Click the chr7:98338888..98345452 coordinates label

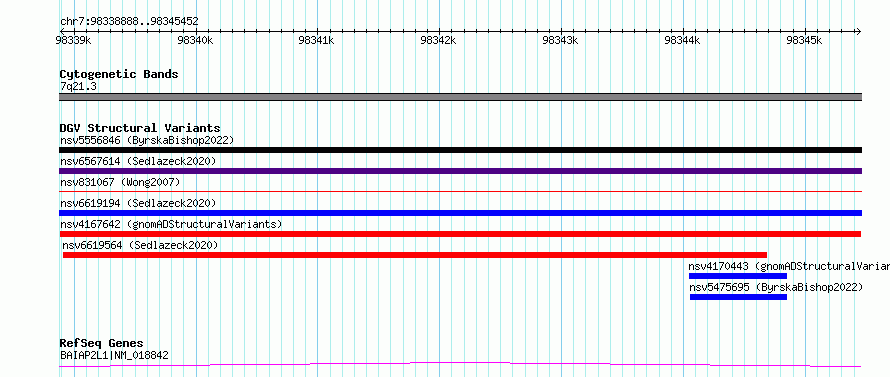point(129,22)
